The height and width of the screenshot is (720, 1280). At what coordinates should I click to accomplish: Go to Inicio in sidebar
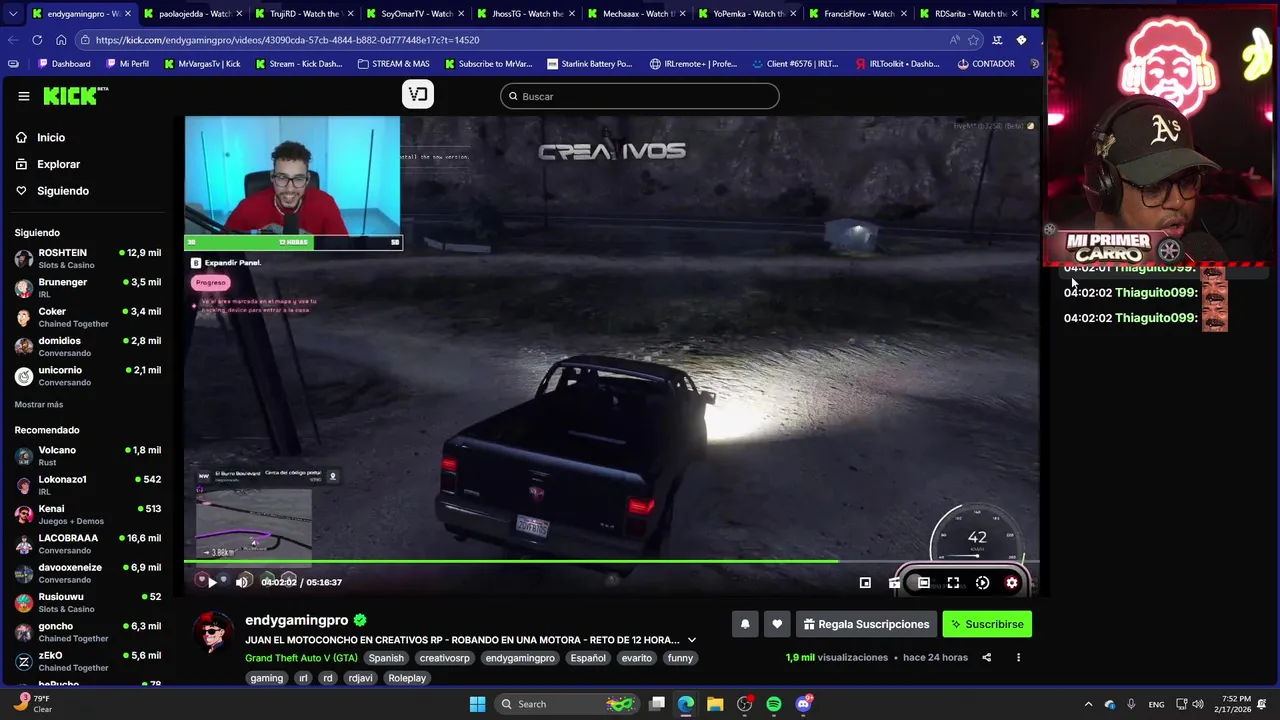pos(51,138)
